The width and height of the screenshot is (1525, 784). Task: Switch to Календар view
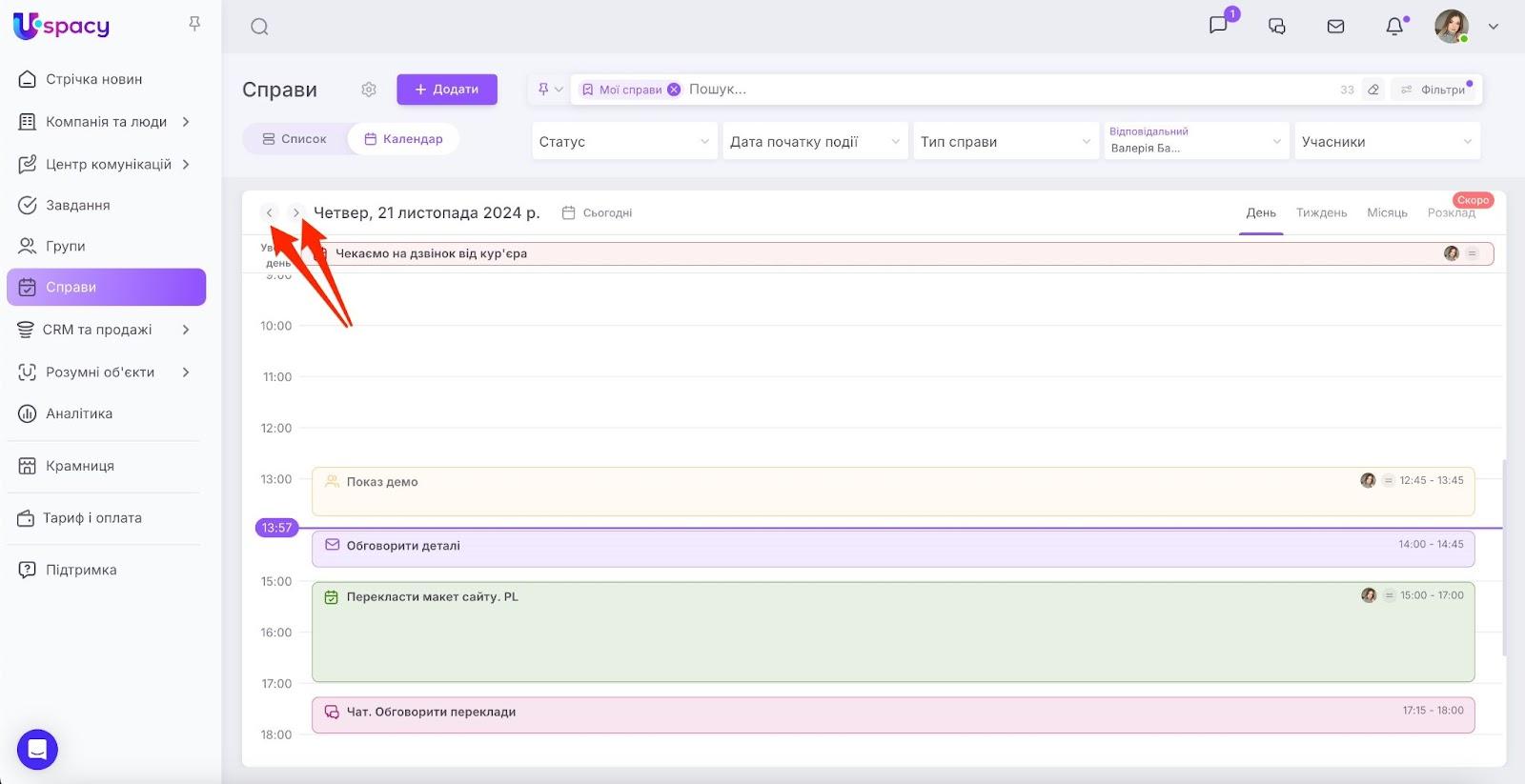pos(403,139)
